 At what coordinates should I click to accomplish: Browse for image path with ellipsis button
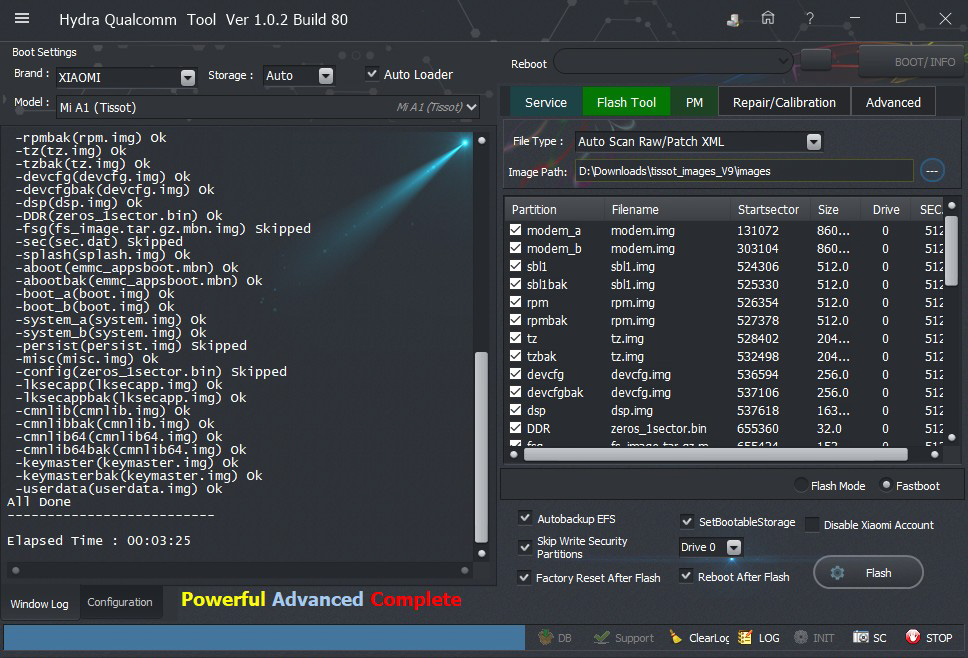click(x=932, y=170)
